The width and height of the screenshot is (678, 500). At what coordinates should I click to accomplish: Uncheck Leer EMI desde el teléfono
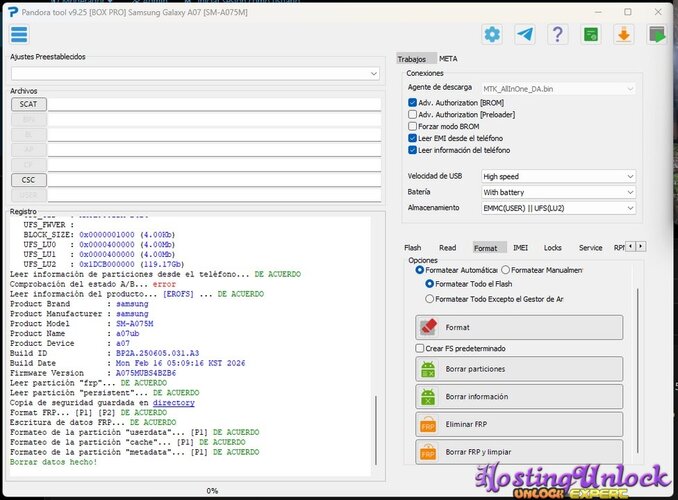click(413, 138)
